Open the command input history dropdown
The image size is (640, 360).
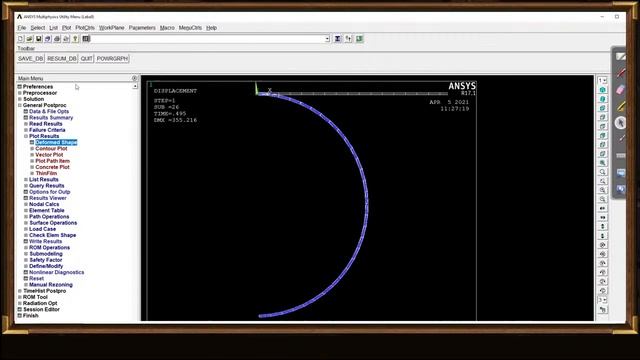(x=327, y=39)
